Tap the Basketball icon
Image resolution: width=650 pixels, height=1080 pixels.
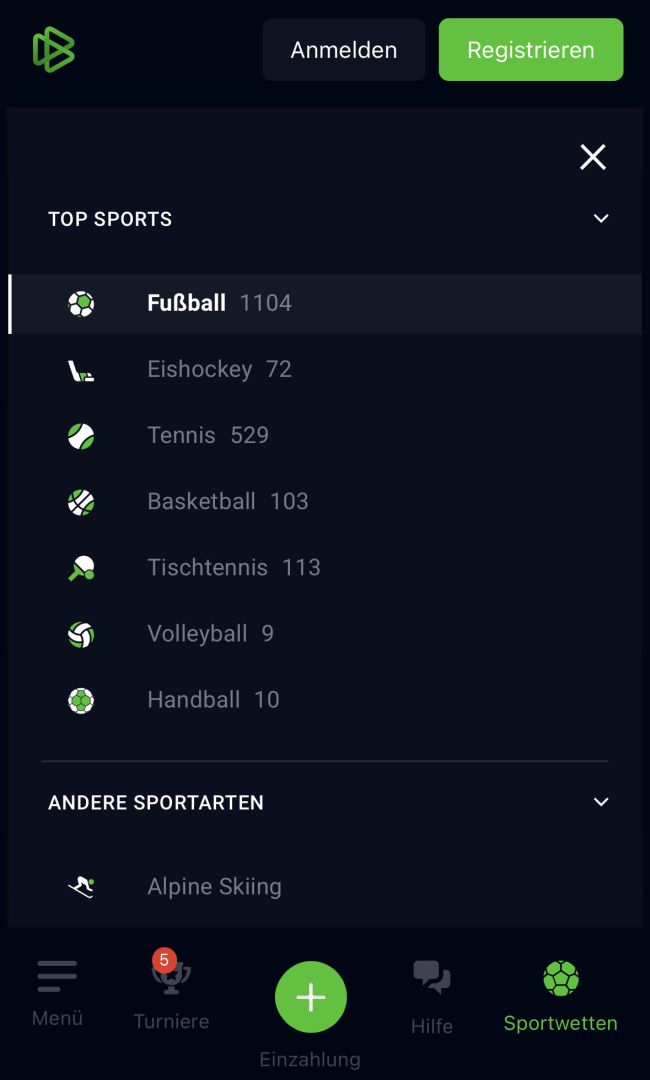click(81, 502)
